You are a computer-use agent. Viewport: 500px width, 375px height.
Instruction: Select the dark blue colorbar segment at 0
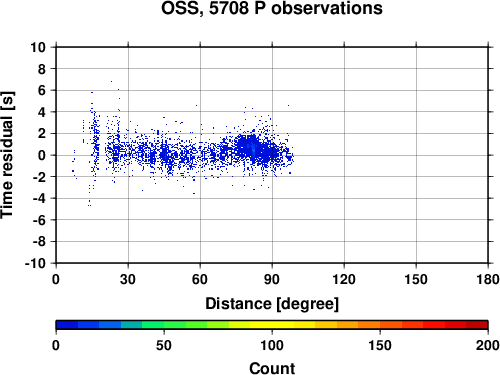tap(67, 325)
